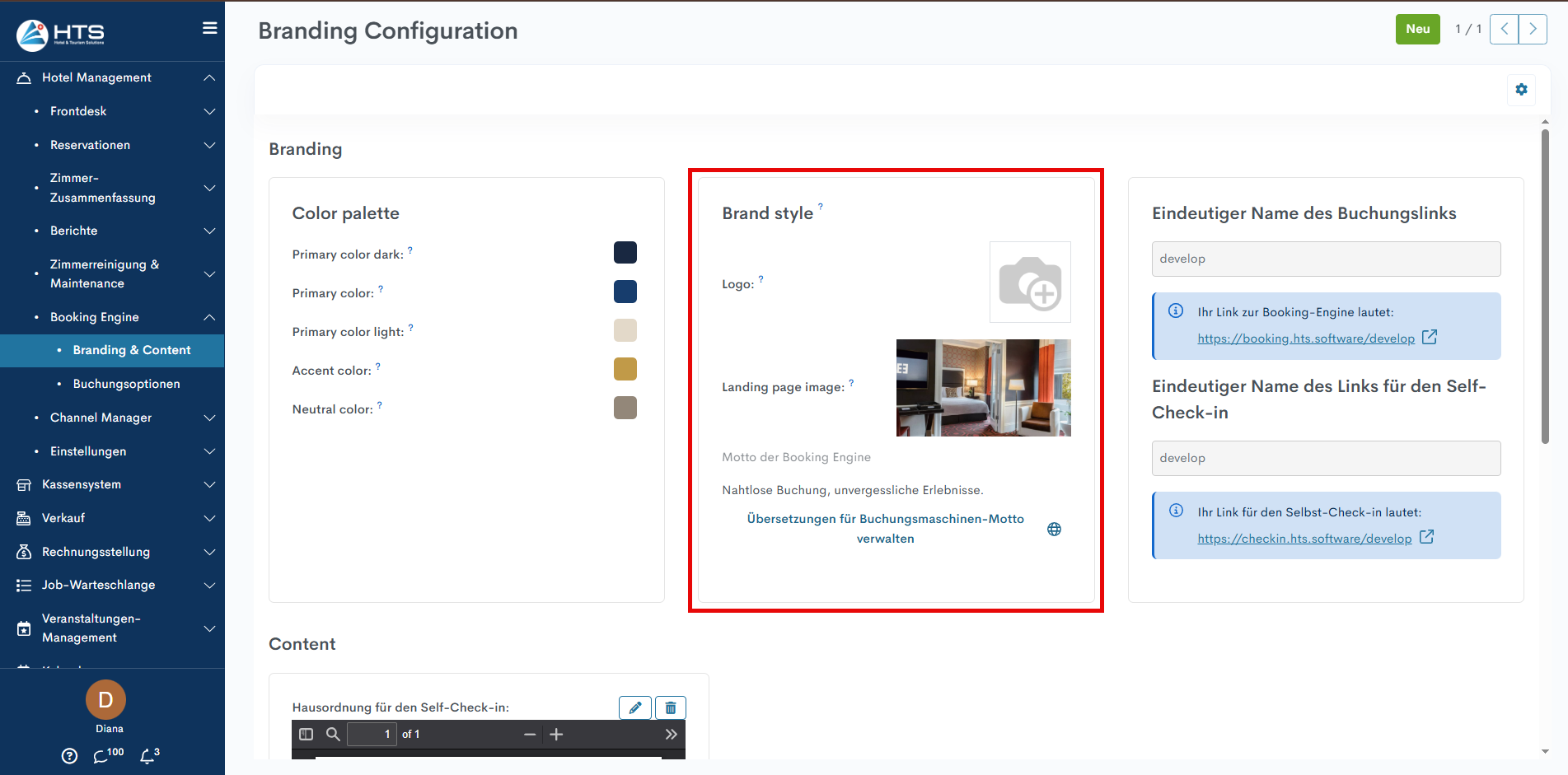Viewport: 1568px width, 775px height.
Task: Click the logo upload camera icon
Action: 1030,282
